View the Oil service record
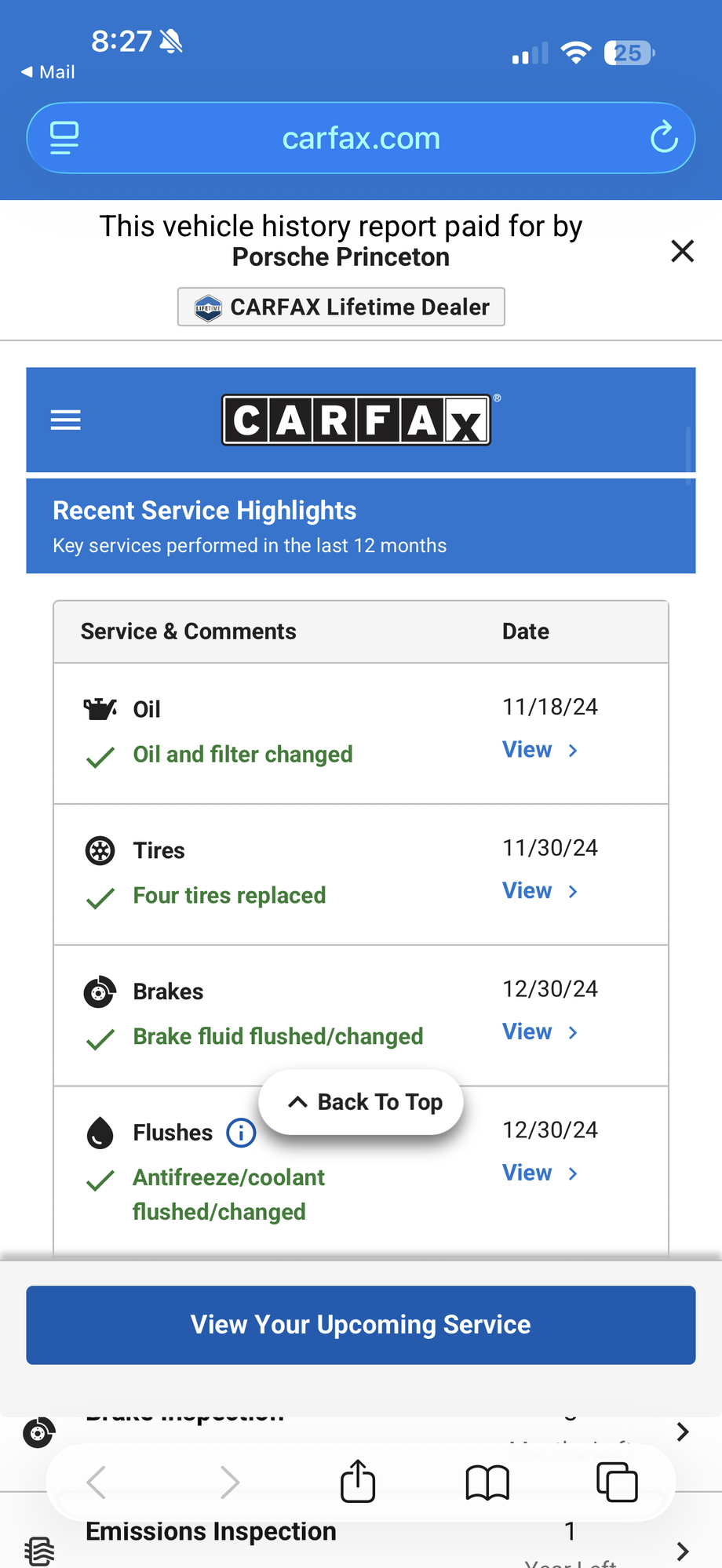 540,751
